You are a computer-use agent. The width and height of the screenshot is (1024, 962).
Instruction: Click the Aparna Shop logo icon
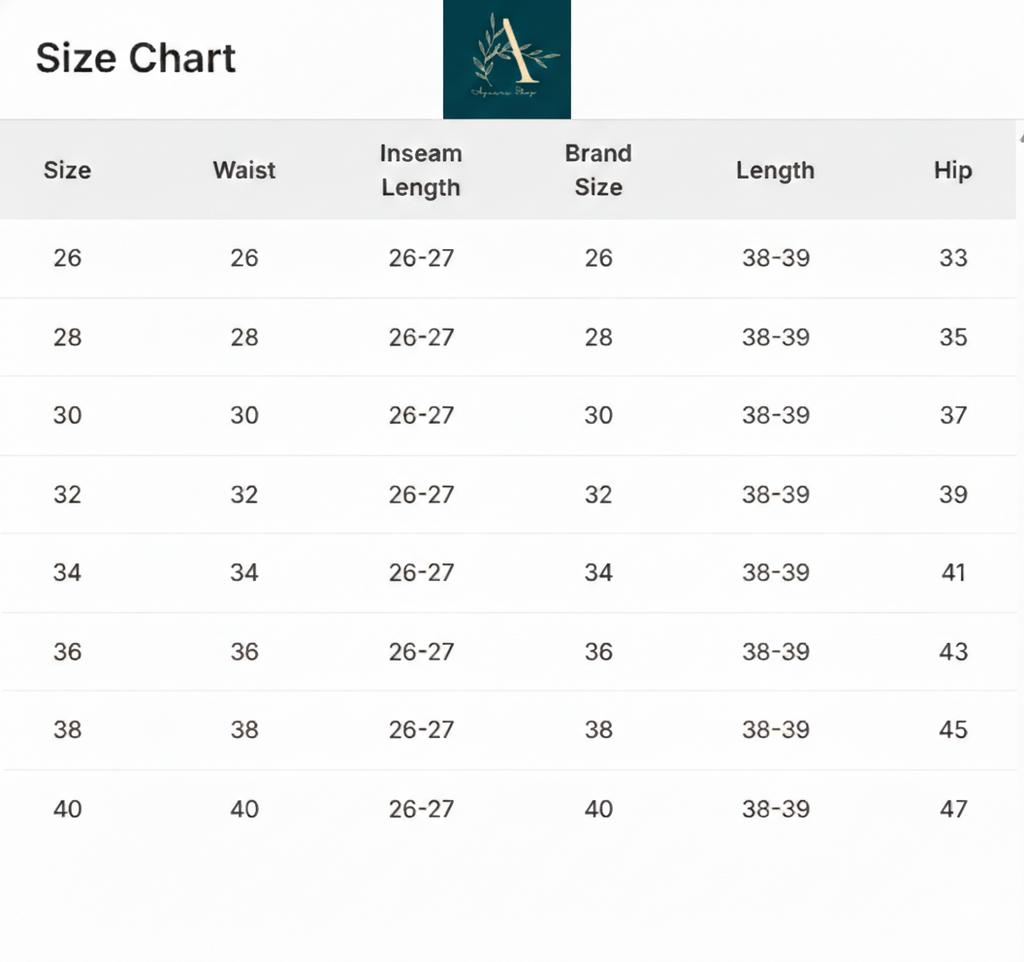click(507, 59)
